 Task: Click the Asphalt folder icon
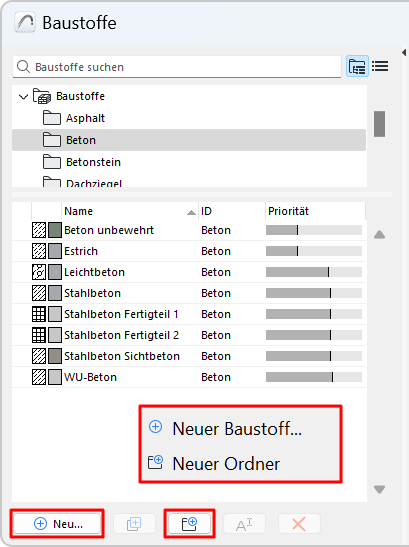pyautogui.click(x=52, y=118)
